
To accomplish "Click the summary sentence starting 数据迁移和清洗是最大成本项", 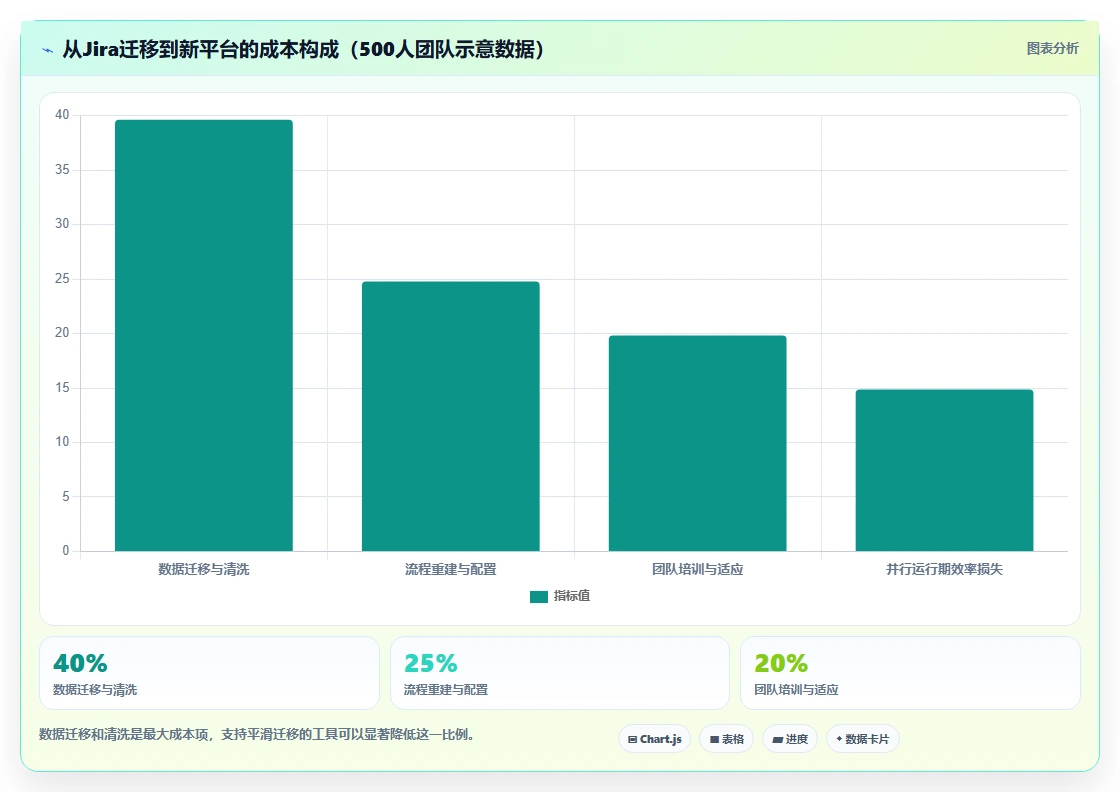I will click(257, 734).
